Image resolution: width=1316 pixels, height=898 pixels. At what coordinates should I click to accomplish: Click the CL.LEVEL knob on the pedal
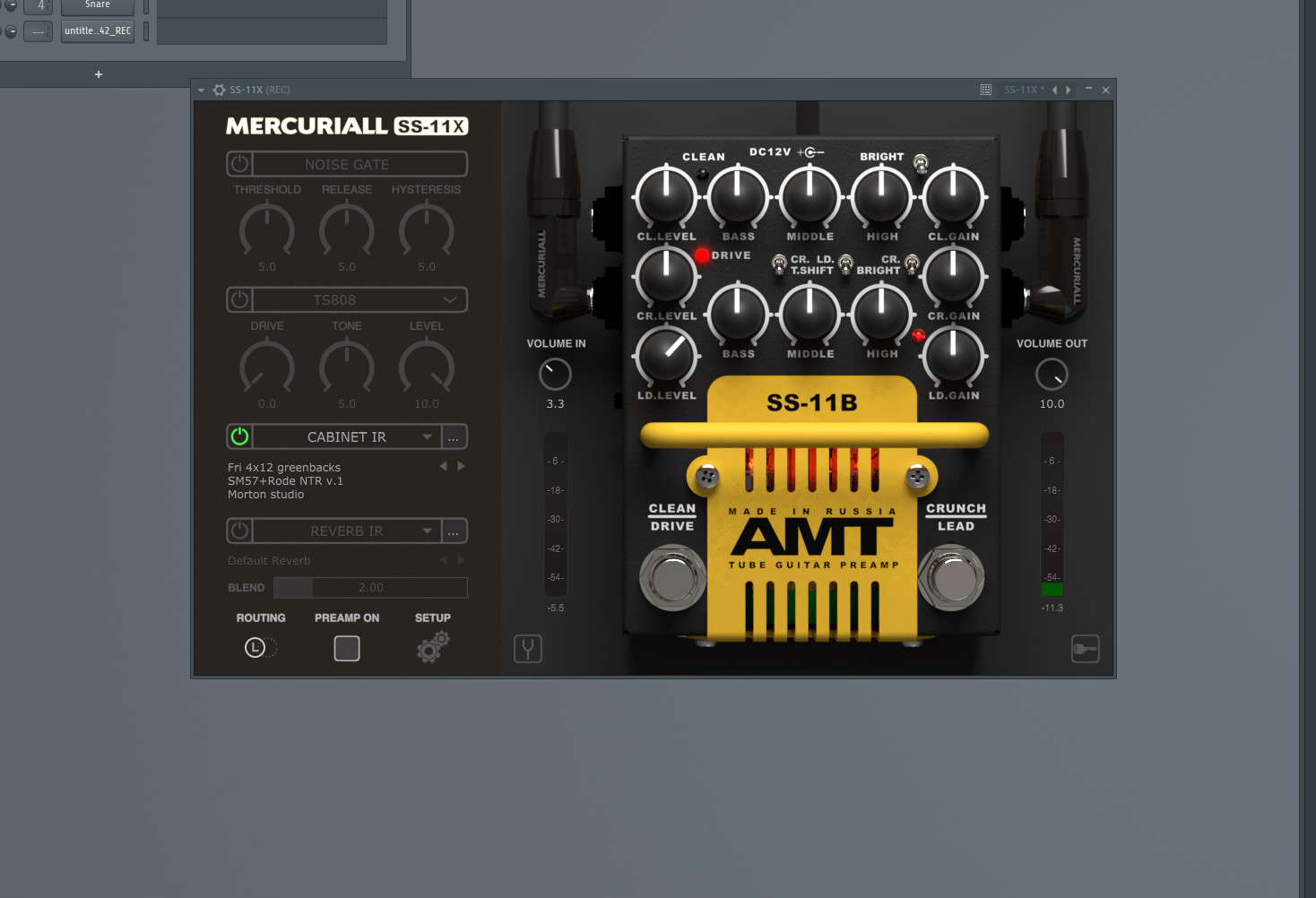666,196
